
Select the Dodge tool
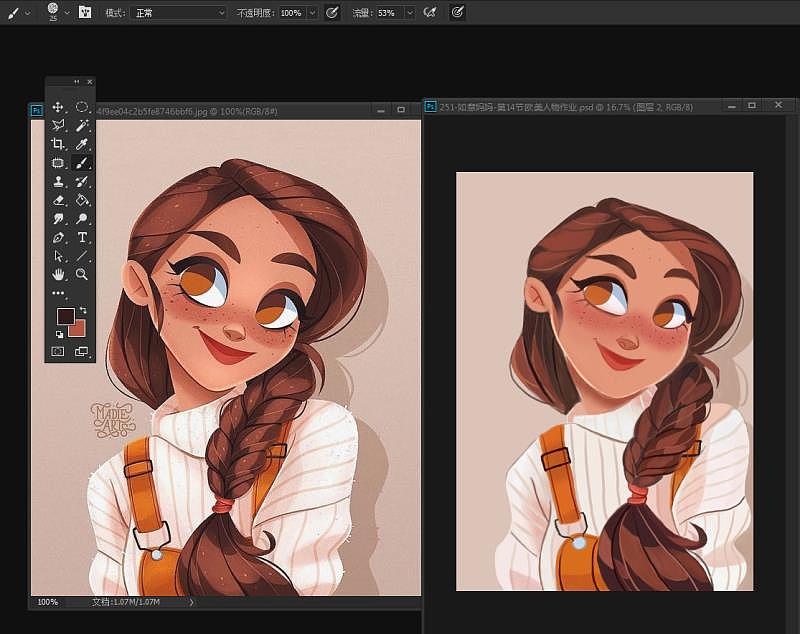pos(82,219)
